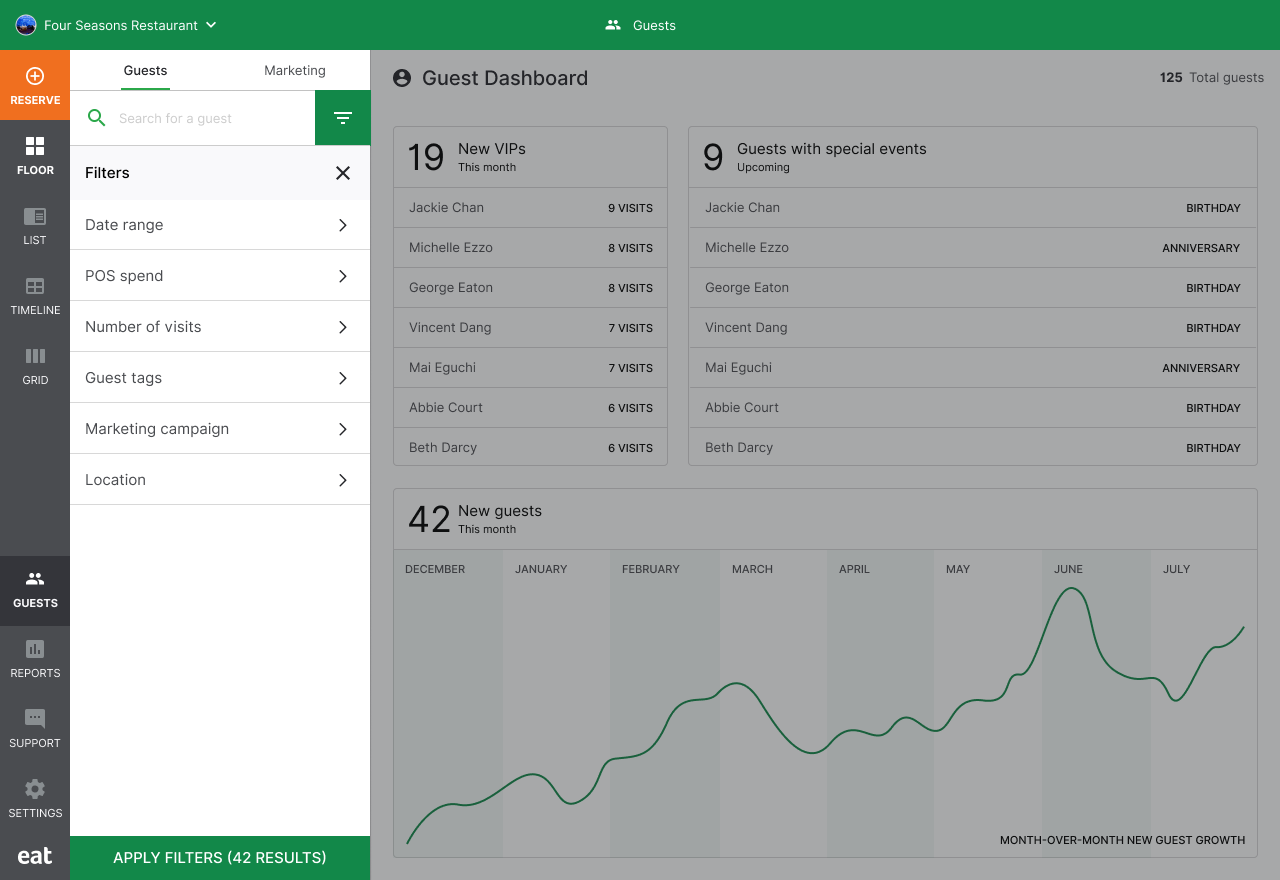Viewport: 1280px width, 880px height.
Task: Switch to the Marketing tab
Action: pyautogui.click(x=294, y=70)
